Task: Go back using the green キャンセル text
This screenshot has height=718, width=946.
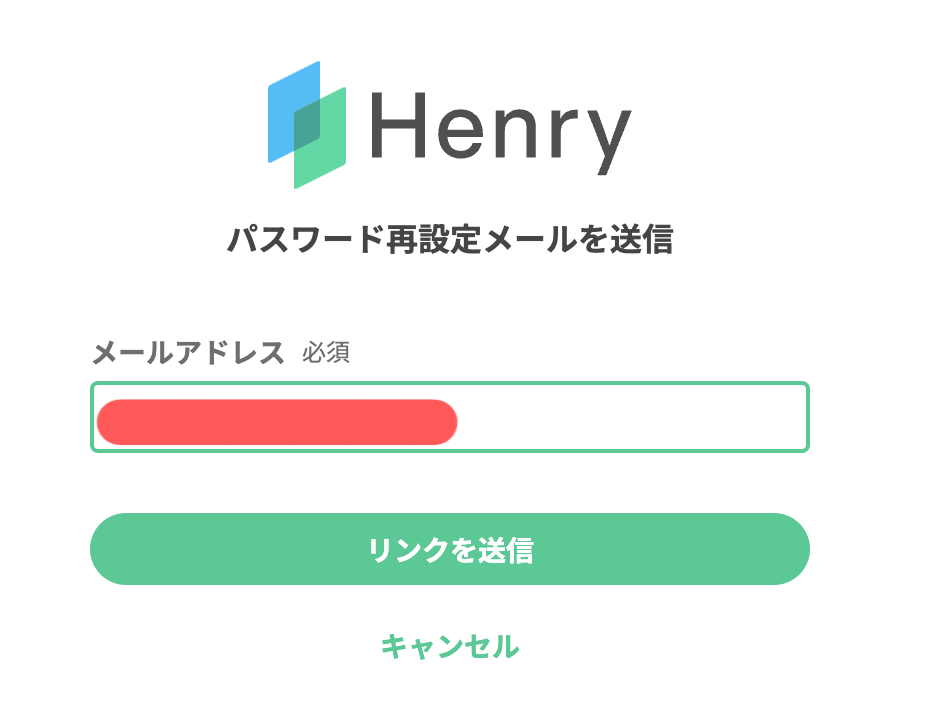Action: tap(449, 646)
